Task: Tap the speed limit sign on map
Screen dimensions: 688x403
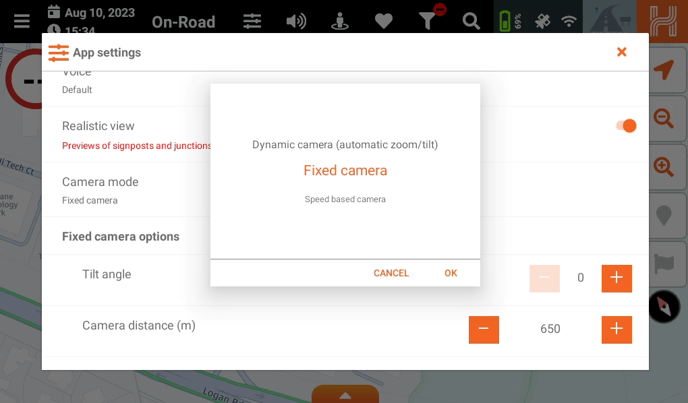Action: click(24, 79)
